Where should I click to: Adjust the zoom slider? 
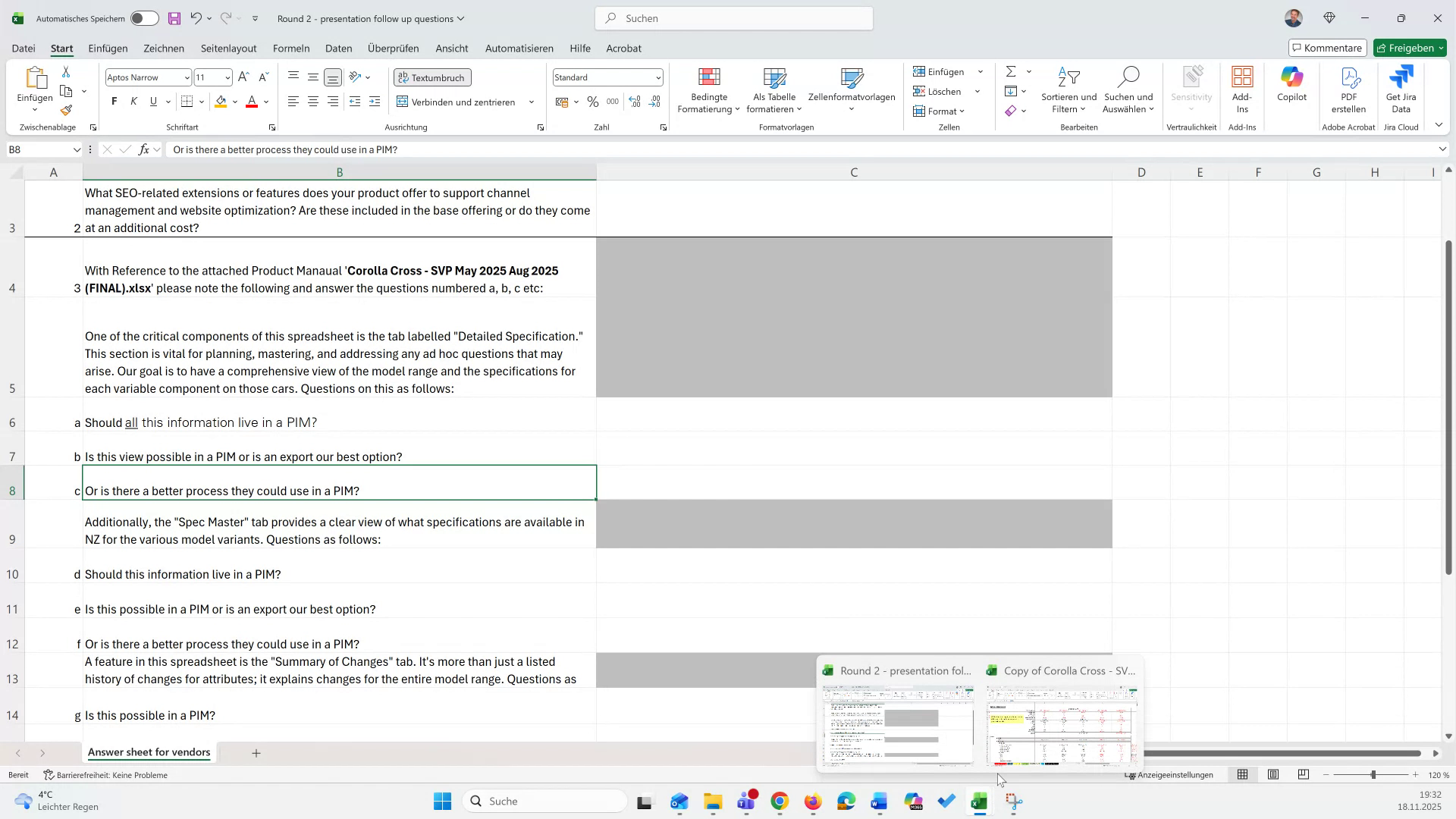point(1373,775)
